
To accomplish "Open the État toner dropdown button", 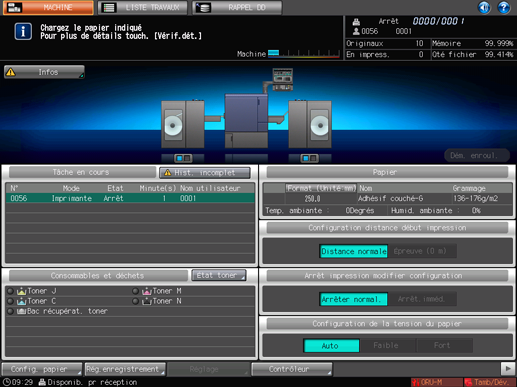I will click(x=219, y=275).
